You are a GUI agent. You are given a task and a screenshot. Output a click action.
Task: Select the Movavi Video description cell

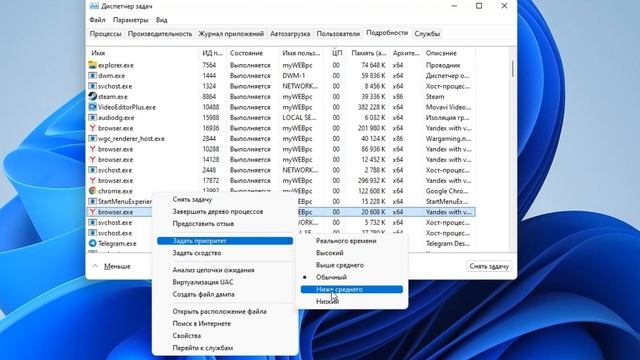click(448, 107)
